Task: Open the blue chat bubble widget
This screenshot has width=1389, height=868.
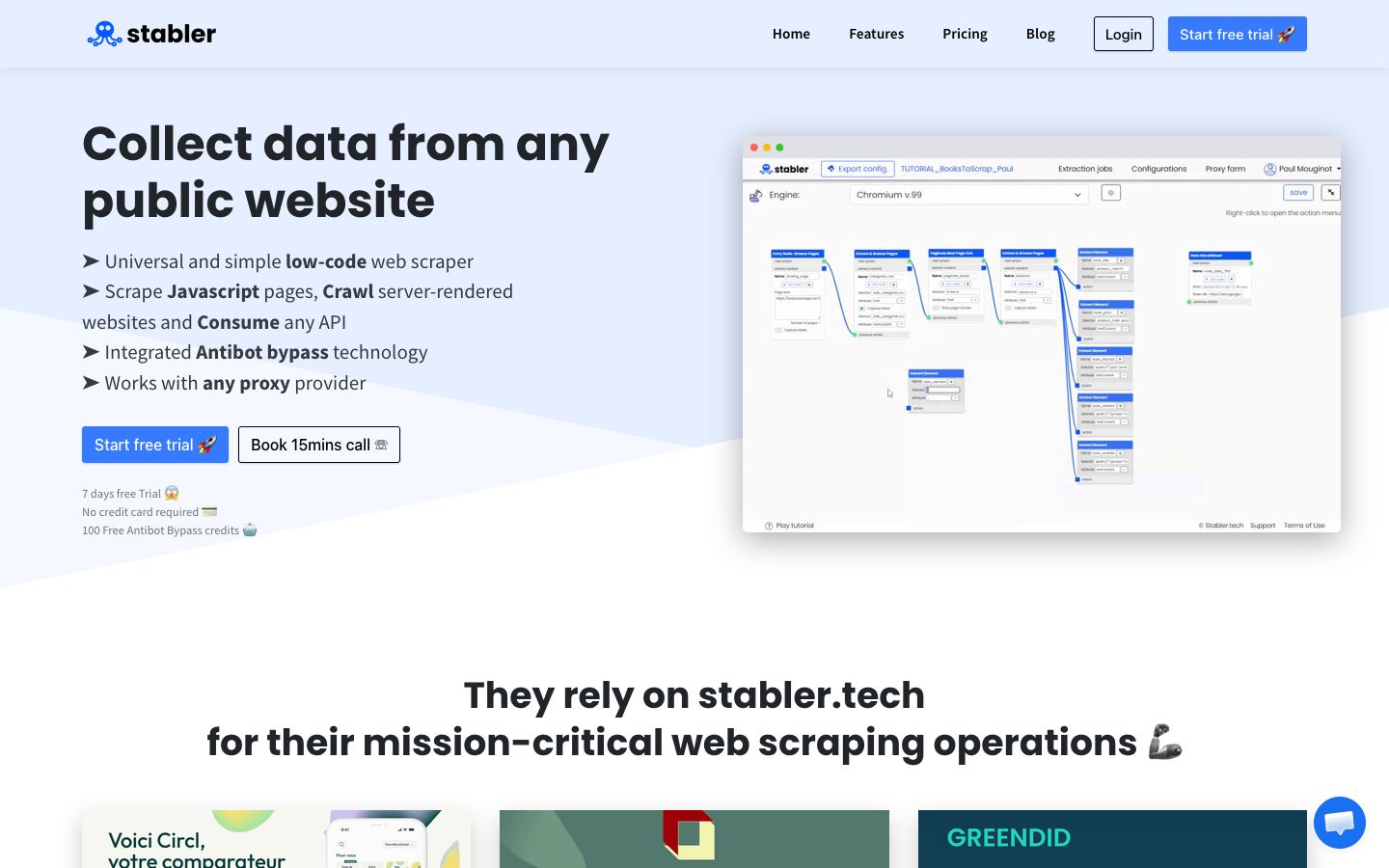Action: click(1340, 823)
